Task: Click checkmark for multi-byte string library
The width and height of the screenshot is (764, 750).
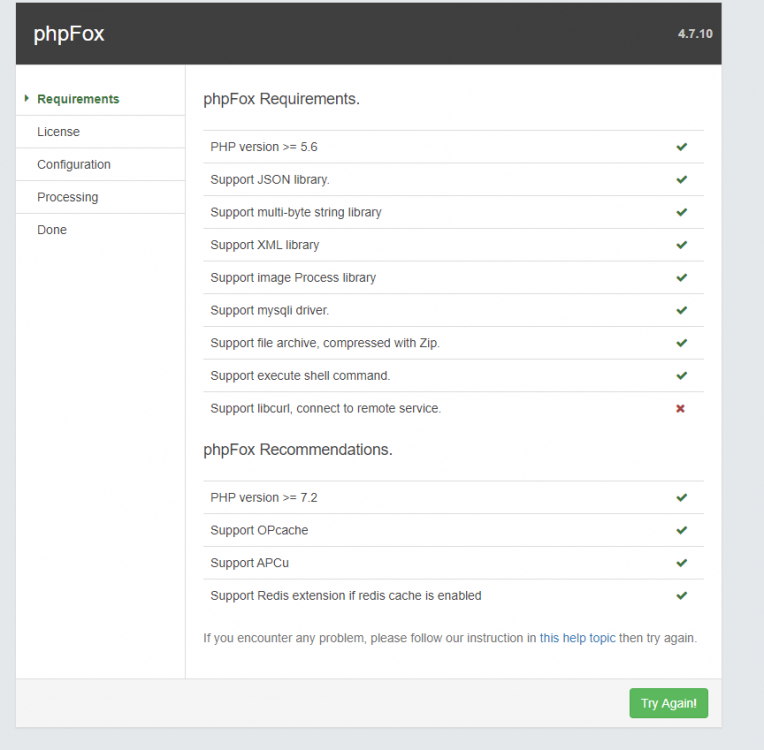Action: 682,212
